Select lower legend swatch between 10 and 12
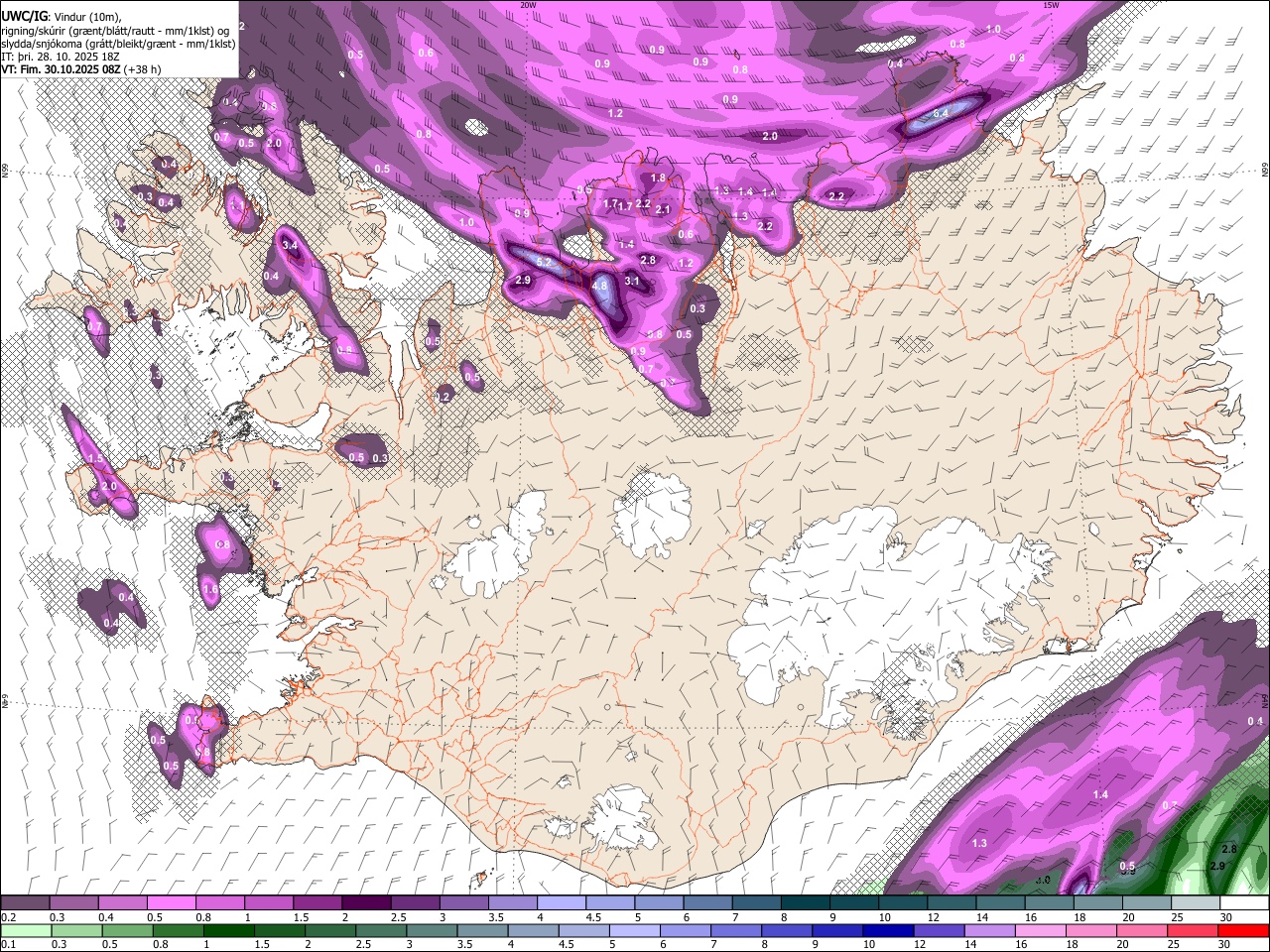The height and width of the screenshot is (952, 1270). [886, 930]
